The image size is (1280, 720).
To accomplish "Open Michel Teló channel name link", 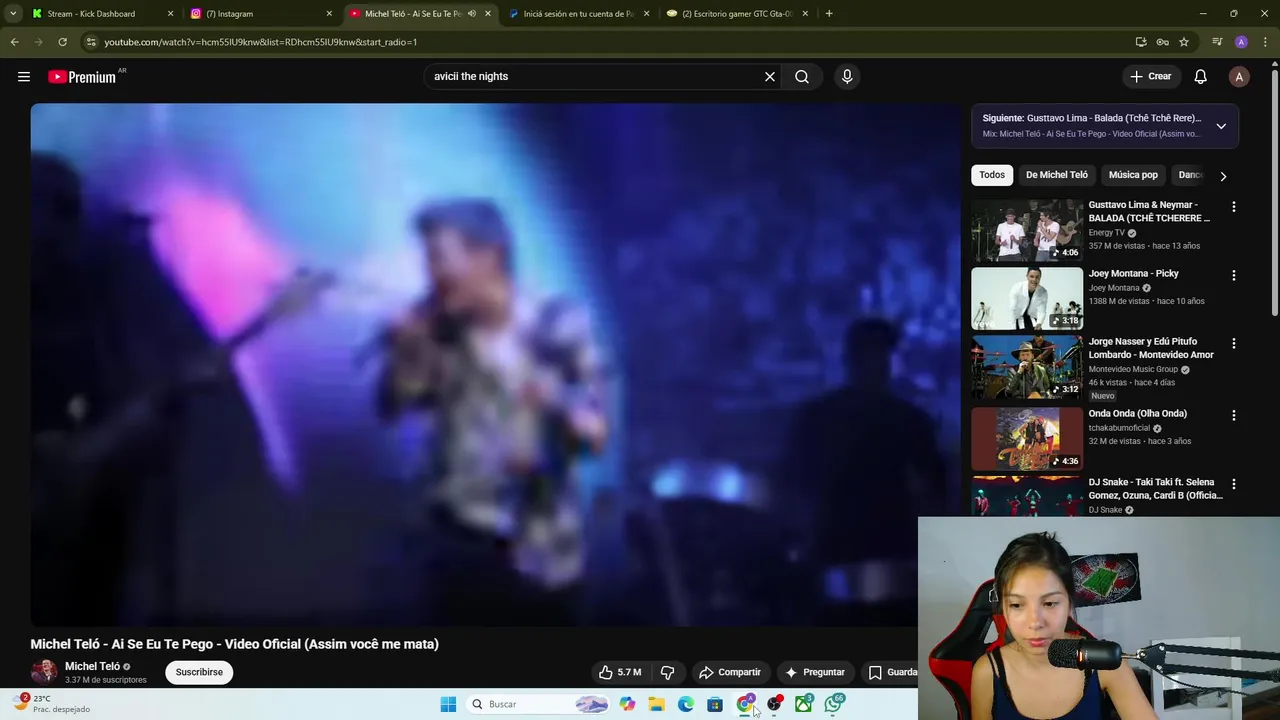I will coord(92,666).
